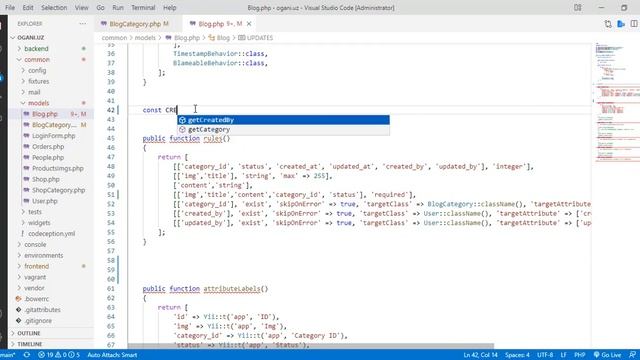Close the Blog.php editor tab
This screenshot has width=640, height=360.
click(249, 24)
